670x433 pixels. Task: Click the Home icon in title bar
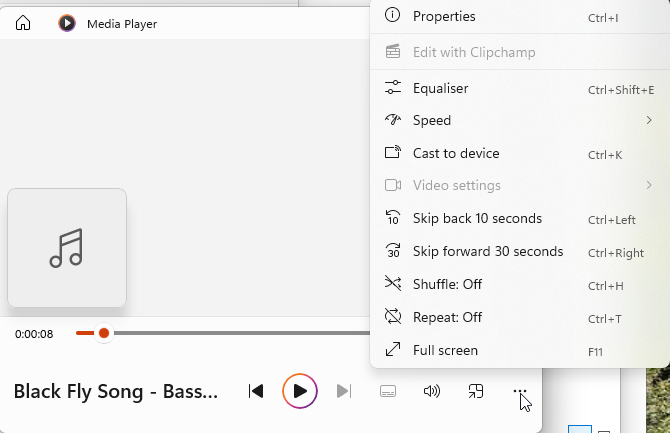pos(23,23)
